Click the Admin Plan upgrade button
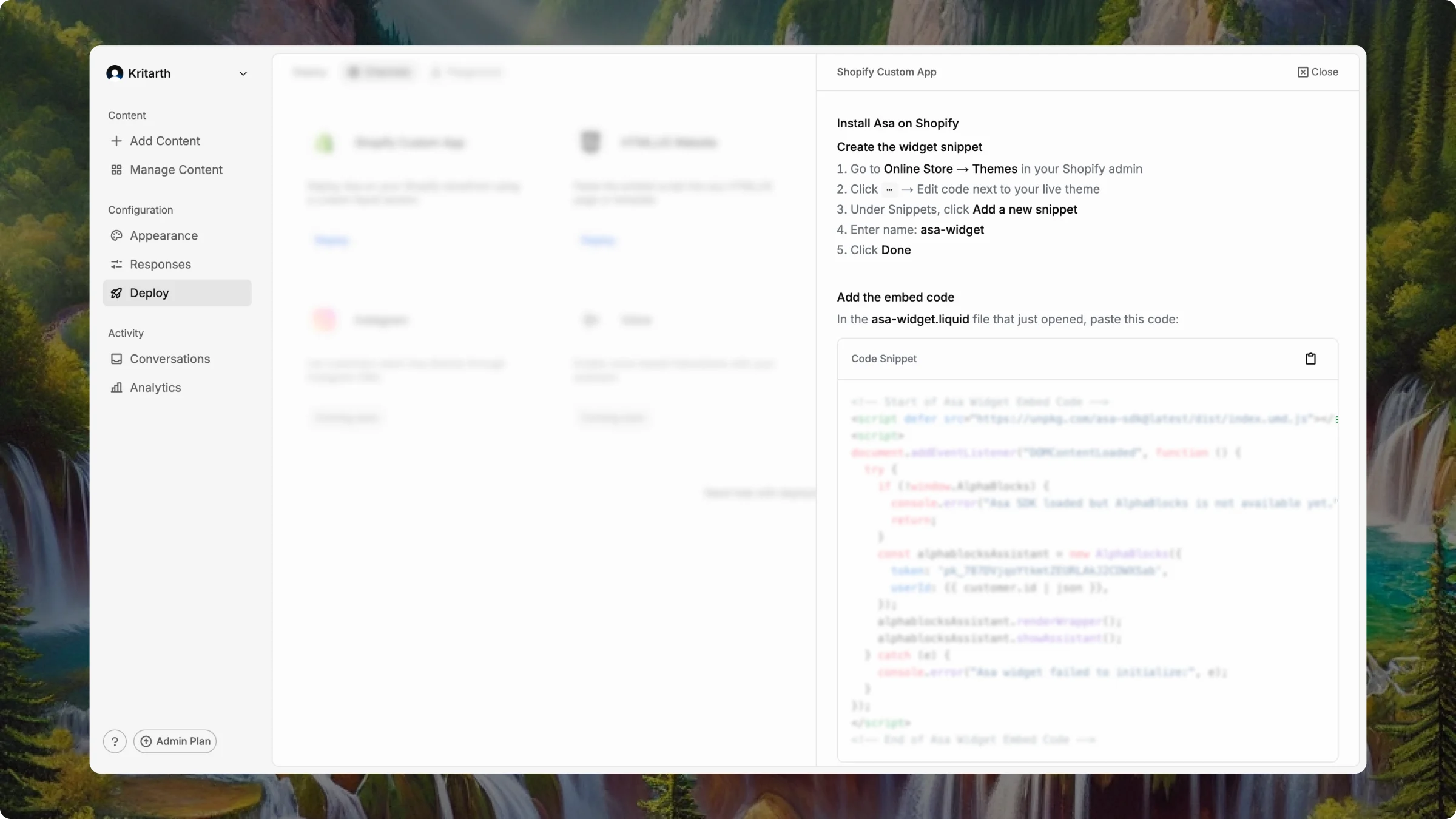Screen dimensions: 1456x819 click(175, 741)
